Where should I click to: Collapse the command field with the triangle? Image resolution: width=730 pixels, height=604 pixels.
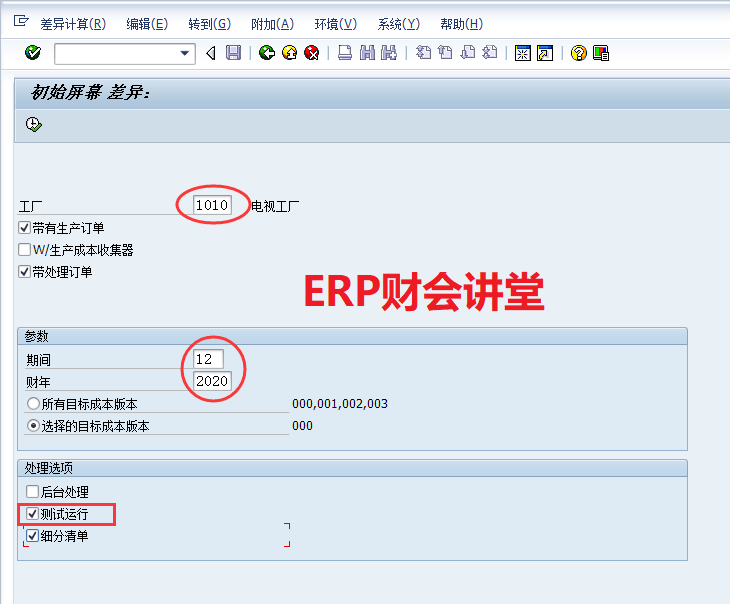[210, 53]
